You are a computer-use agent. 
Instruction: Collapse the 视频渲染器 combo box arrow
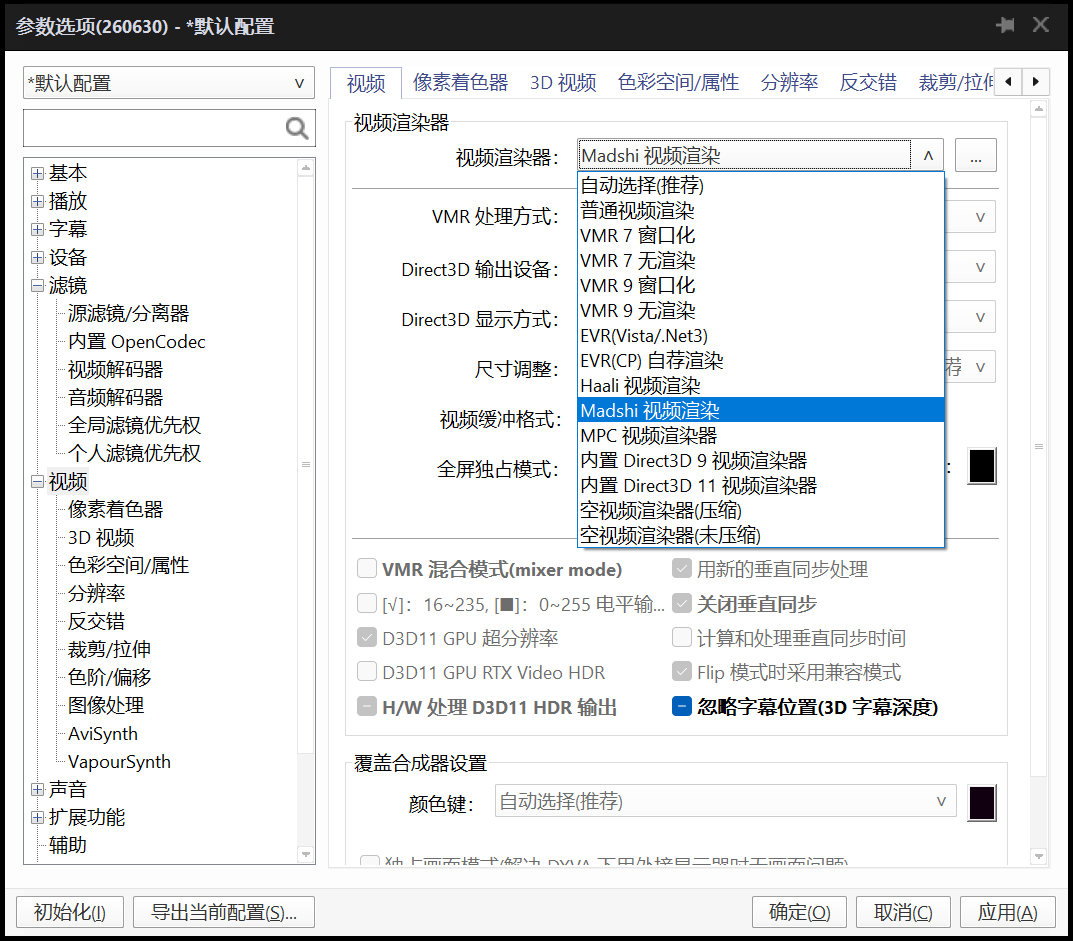[928, 156]
